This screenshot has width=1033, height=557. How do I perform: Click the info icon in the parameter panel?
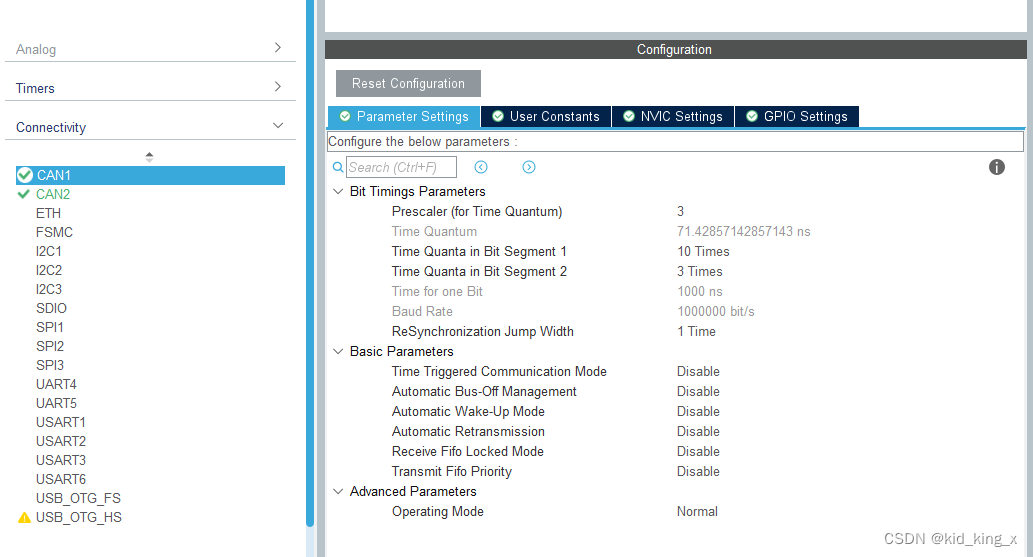pos(996,167)
